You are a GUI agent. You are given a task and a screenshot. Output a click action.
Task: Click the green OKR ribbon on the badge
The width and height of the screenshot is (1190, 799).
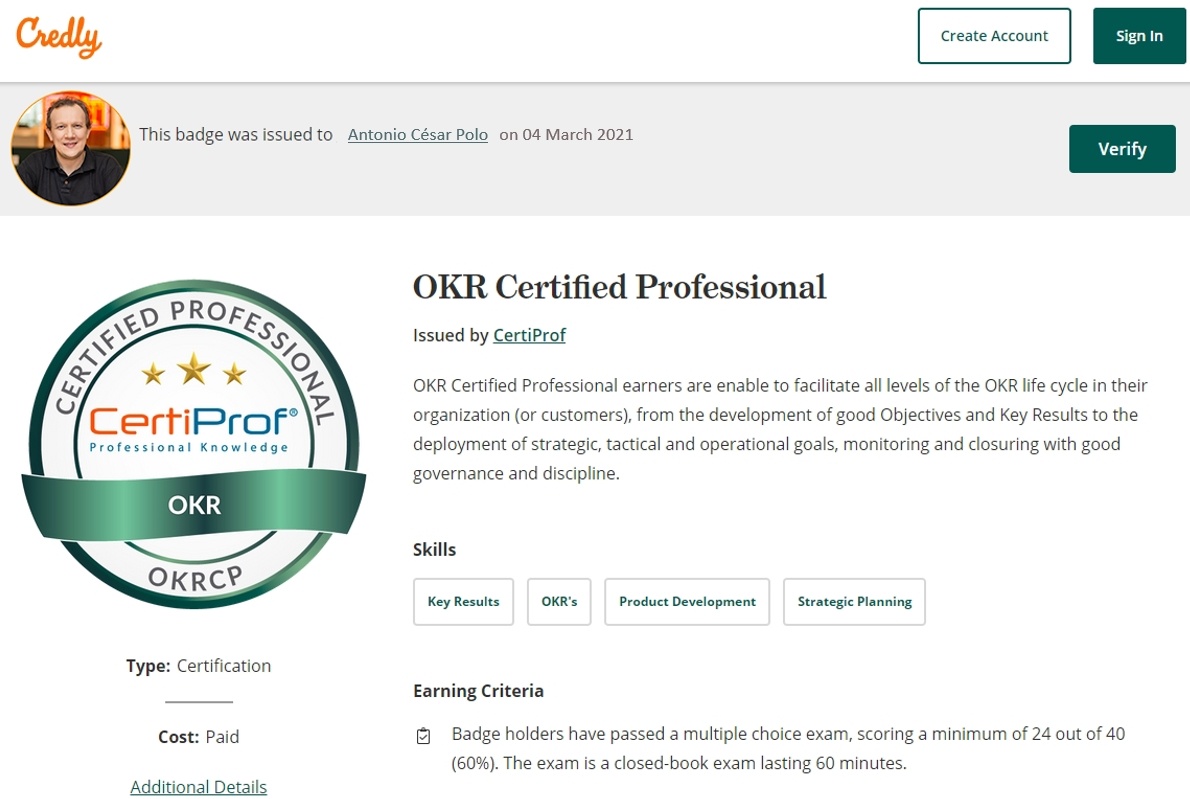194,504
